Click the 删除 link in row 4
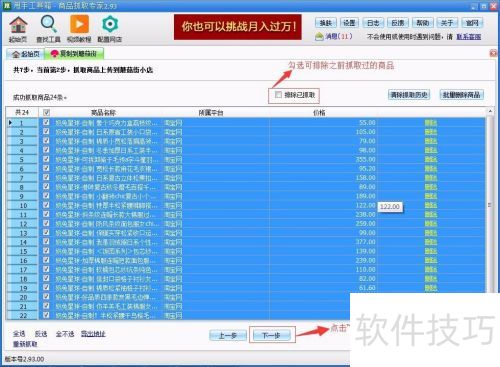Screen dimensions: 500x367 [x=431, y=150]
